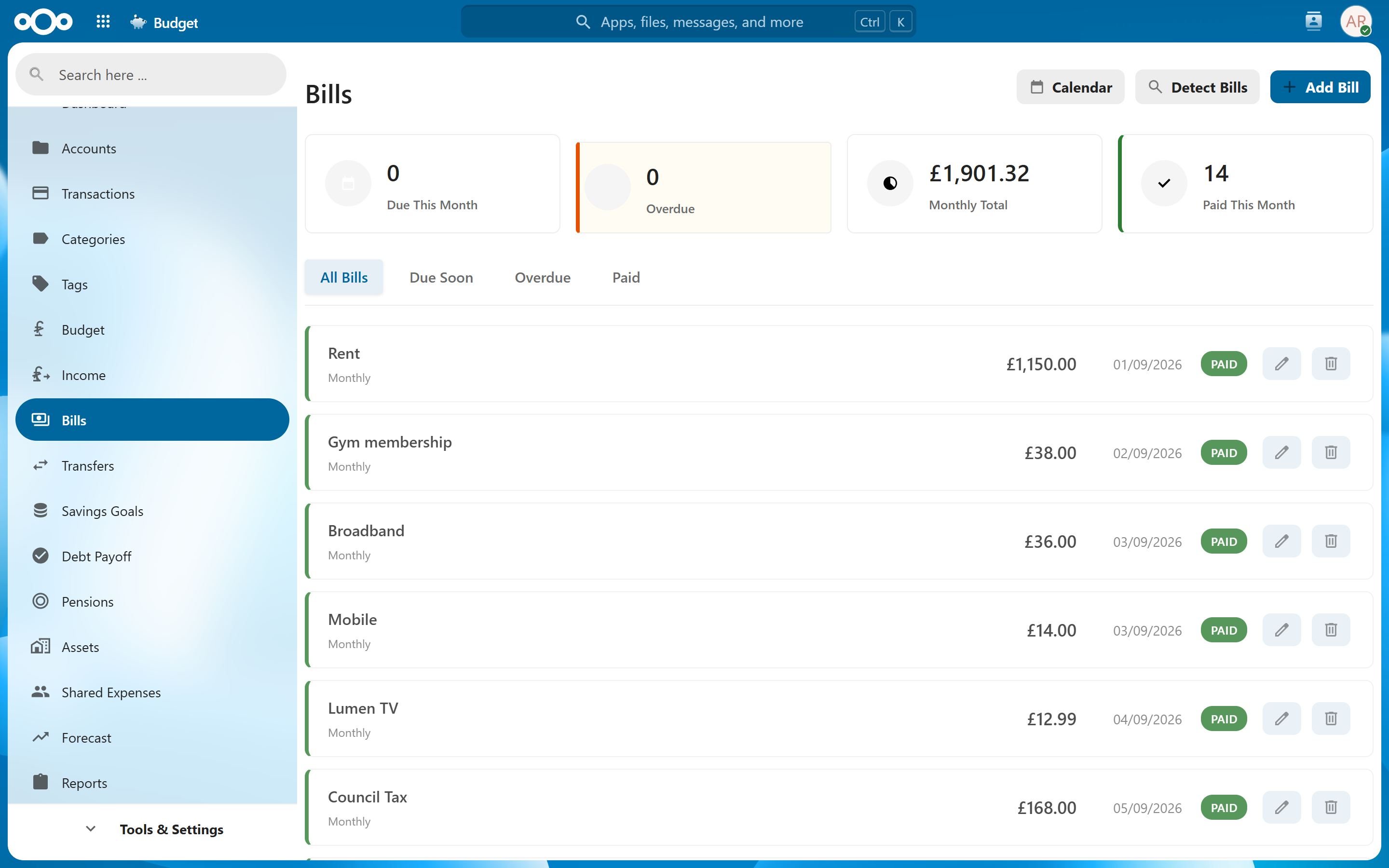1389x868 pixels.
Task: Delete the Gym membership bill
Action: coord(1331,452)
